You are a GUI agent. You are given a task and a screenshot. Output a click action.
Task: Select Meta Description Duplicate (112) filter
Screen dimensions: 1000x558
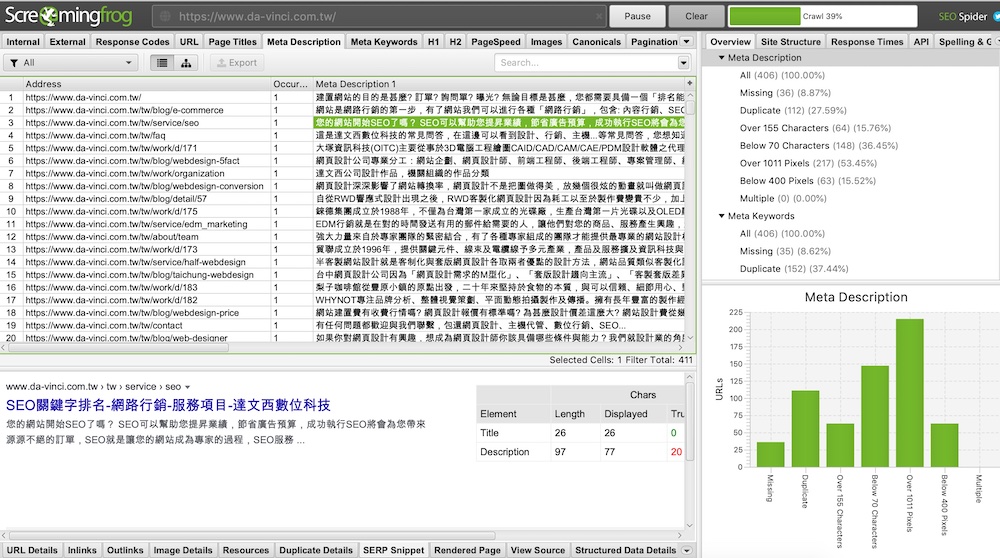793,110
